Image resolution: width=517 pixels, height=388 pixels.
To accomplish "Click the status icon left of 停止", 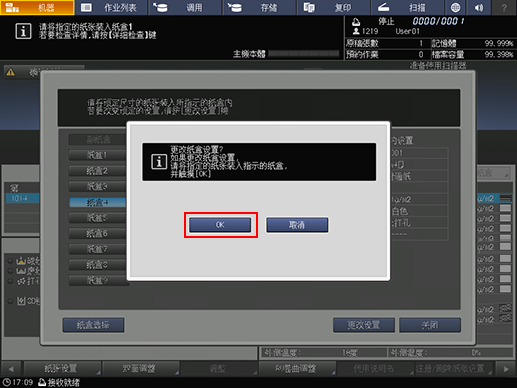I will pos(356,22).
